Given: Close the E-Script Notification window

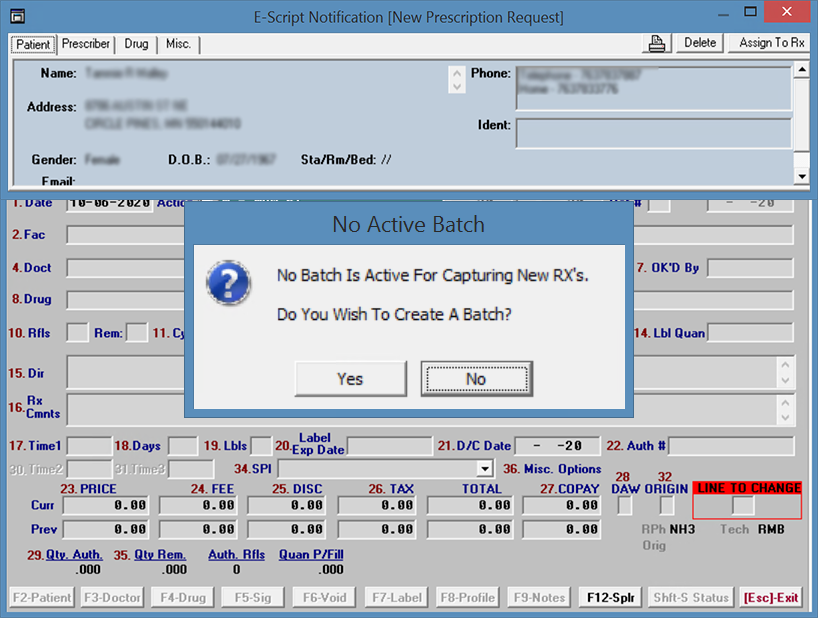Looking at the screenshot, I should (786, 16).
